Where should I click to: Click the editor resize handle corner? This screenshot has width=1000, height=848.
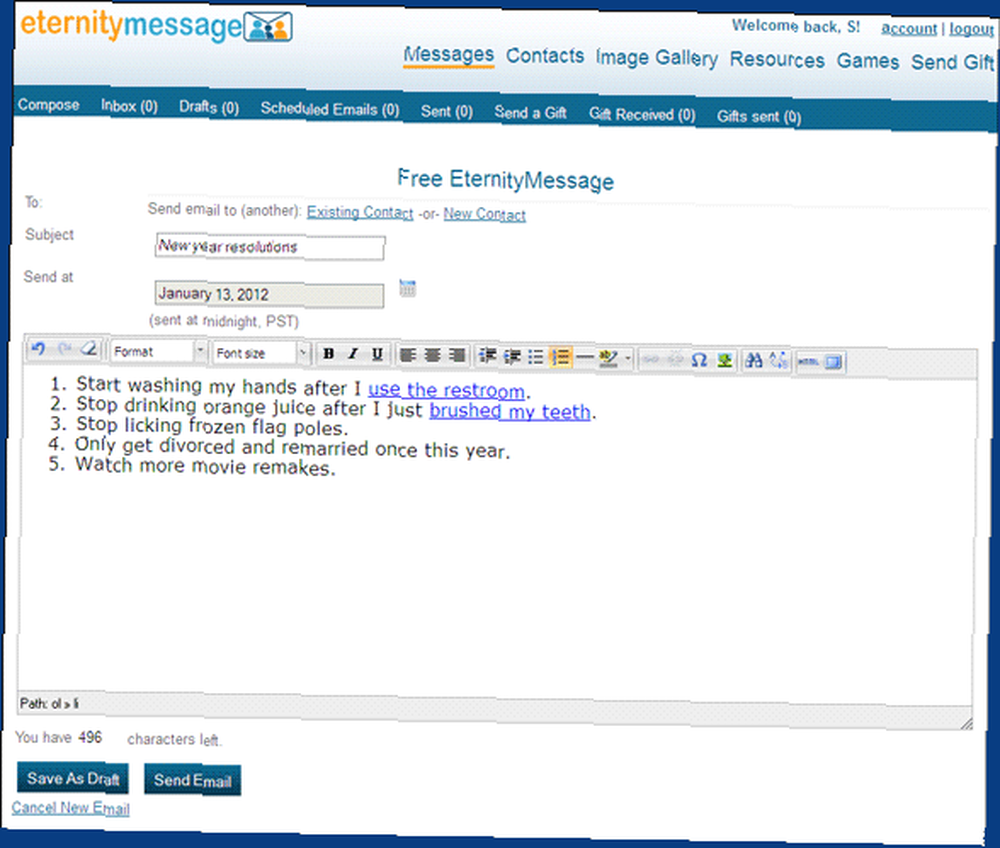[966, 722]
